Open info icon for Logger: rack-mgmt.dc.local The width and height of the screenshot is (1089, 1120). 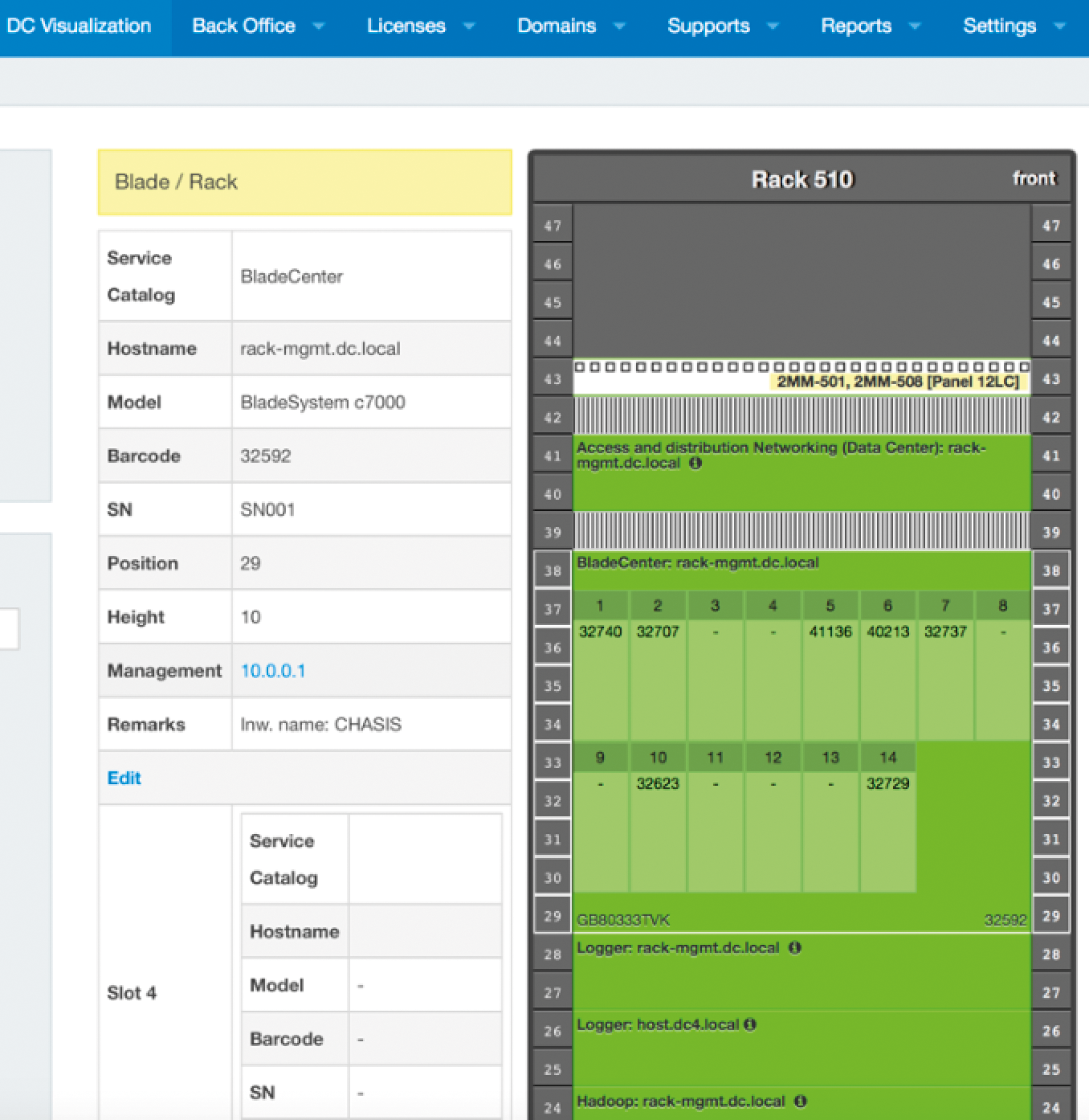(x=795, y=947)
